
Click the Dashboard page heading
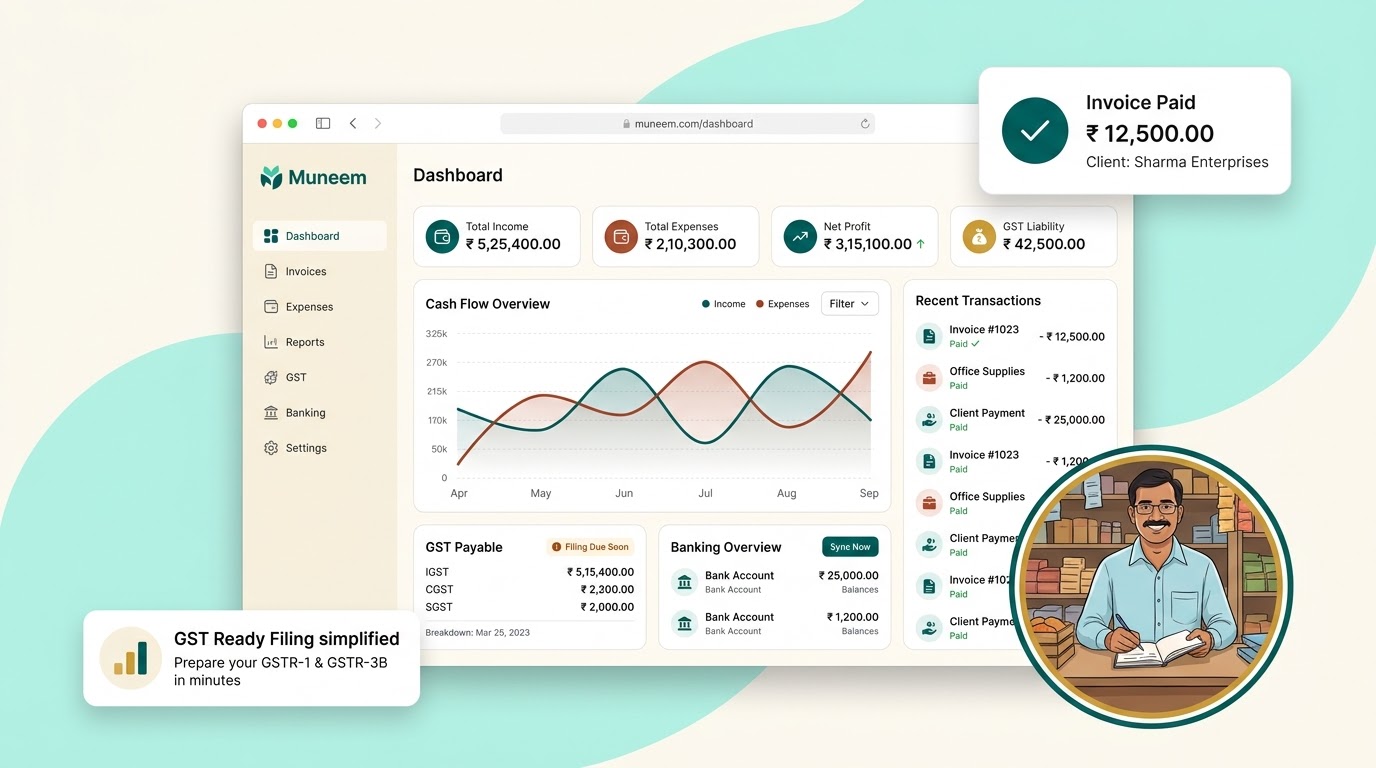pos(458,175)
